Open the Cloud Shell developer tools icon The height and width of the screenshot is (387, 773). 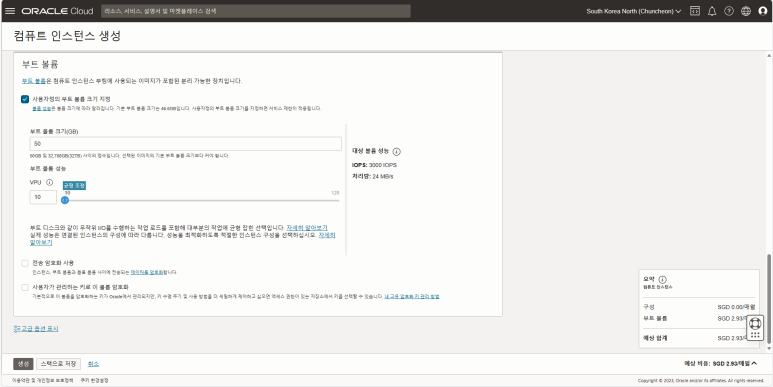click(695, 11)
